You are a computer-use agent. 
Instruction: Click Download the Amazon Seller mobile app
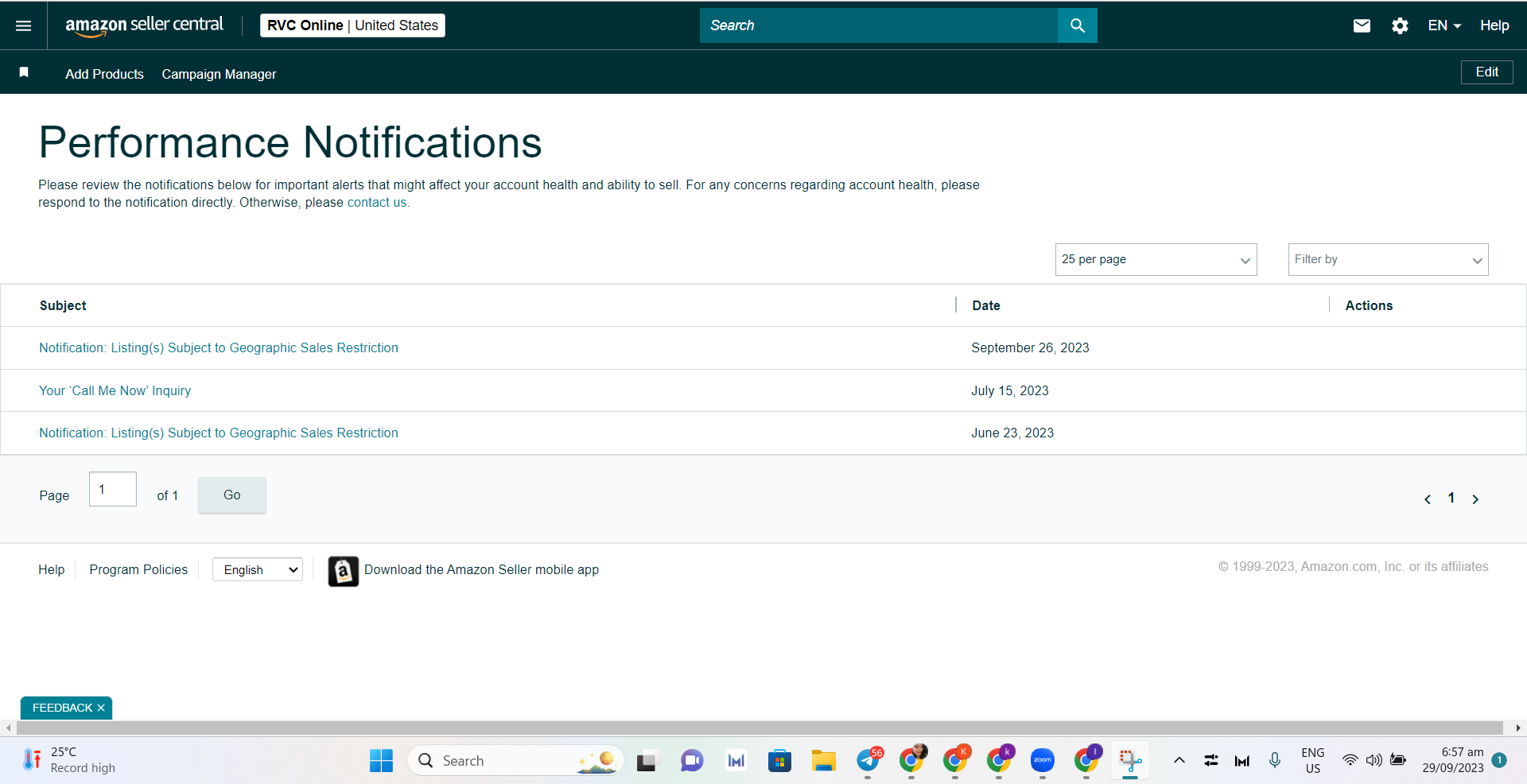pyautogui.click(x=481, y=569)
